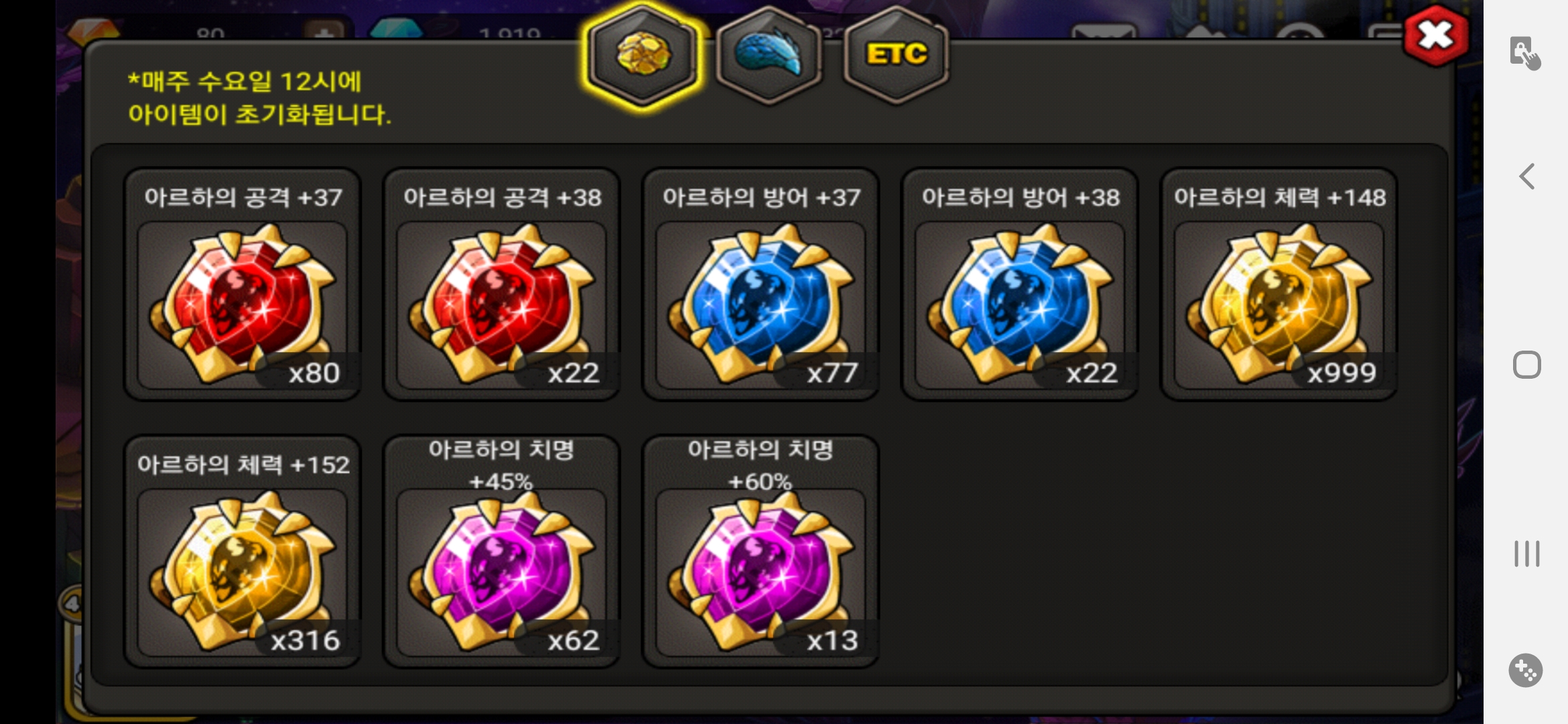Tap the 아르하의 체력 +152 yellow gem
The width and height of the screenshot is (1568, 724).
[x=243, y=552]
